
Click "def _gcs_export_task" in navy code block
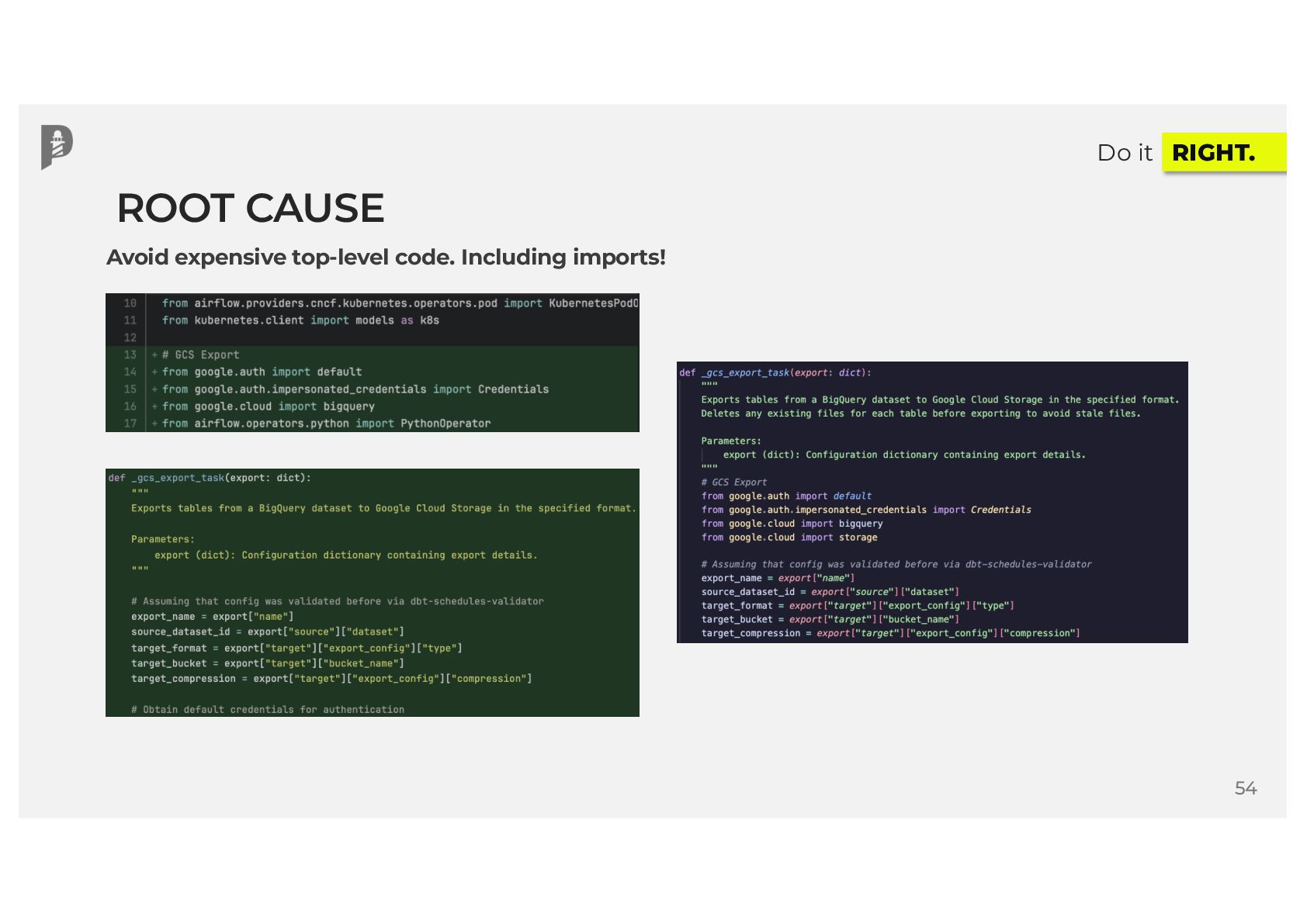click(775, 372)
